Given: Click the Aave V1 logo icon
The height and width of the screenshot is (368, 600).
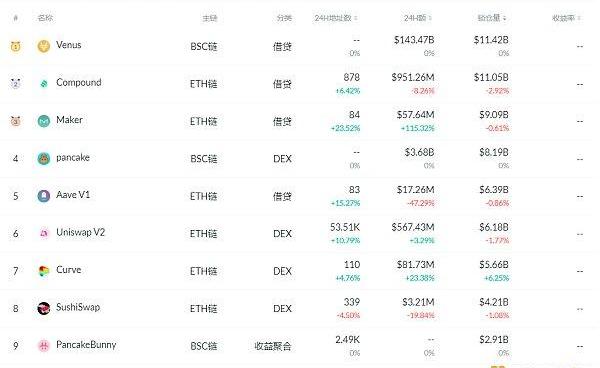Looking at the screenshot, I should tap(44, 196).
